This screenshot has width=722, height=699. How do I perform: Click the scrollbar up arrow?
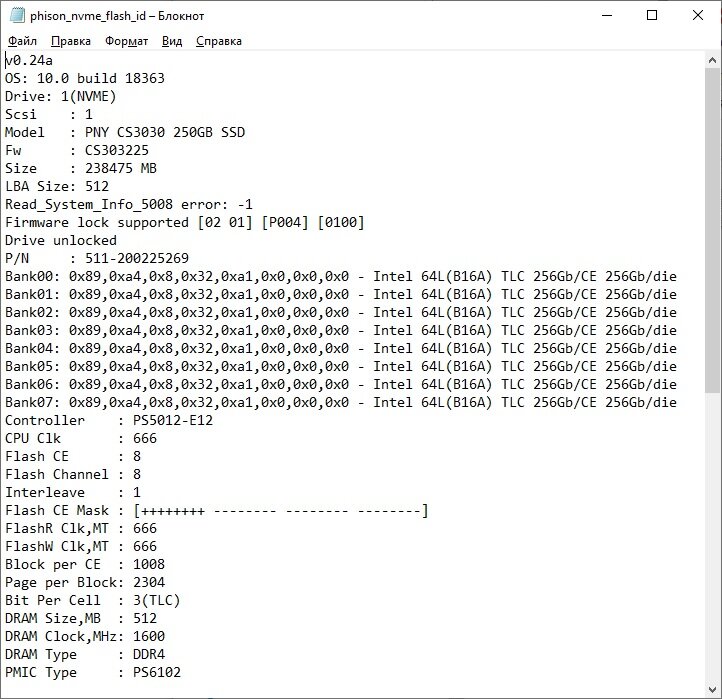pos(712,60)
